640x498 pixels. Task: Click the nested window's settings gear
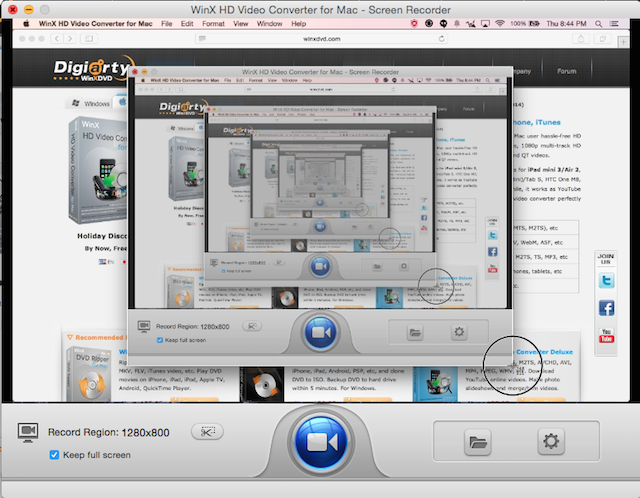459,331
